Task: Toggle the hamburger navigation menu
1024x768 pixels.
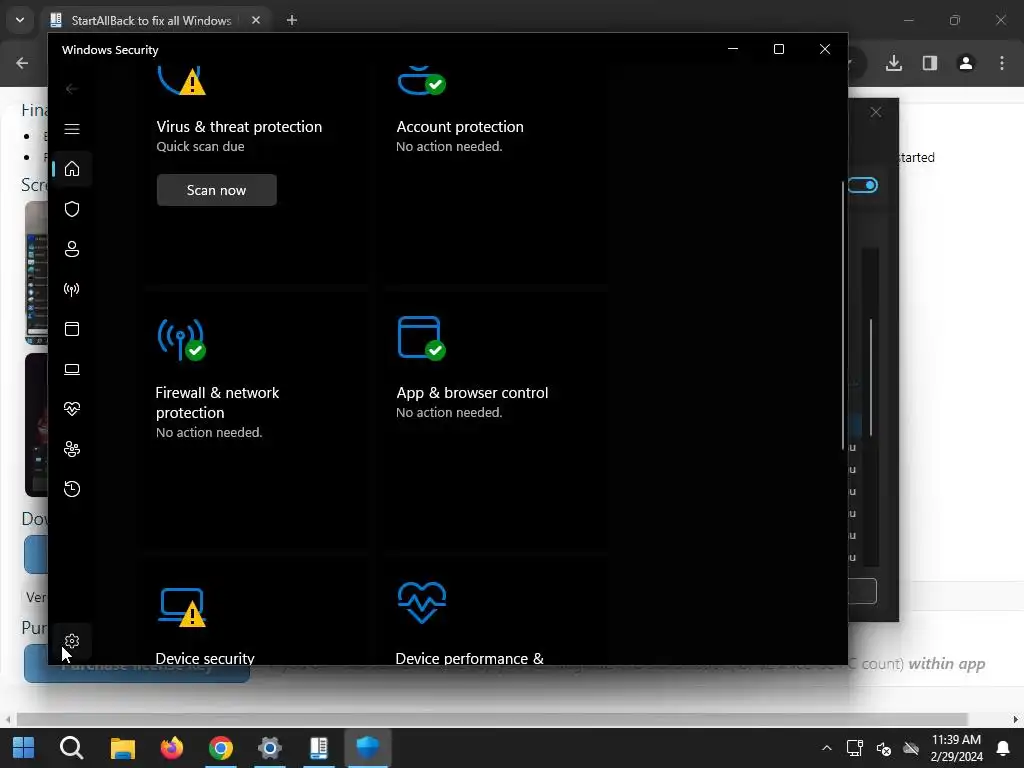Action: click(x=72, y=129)
